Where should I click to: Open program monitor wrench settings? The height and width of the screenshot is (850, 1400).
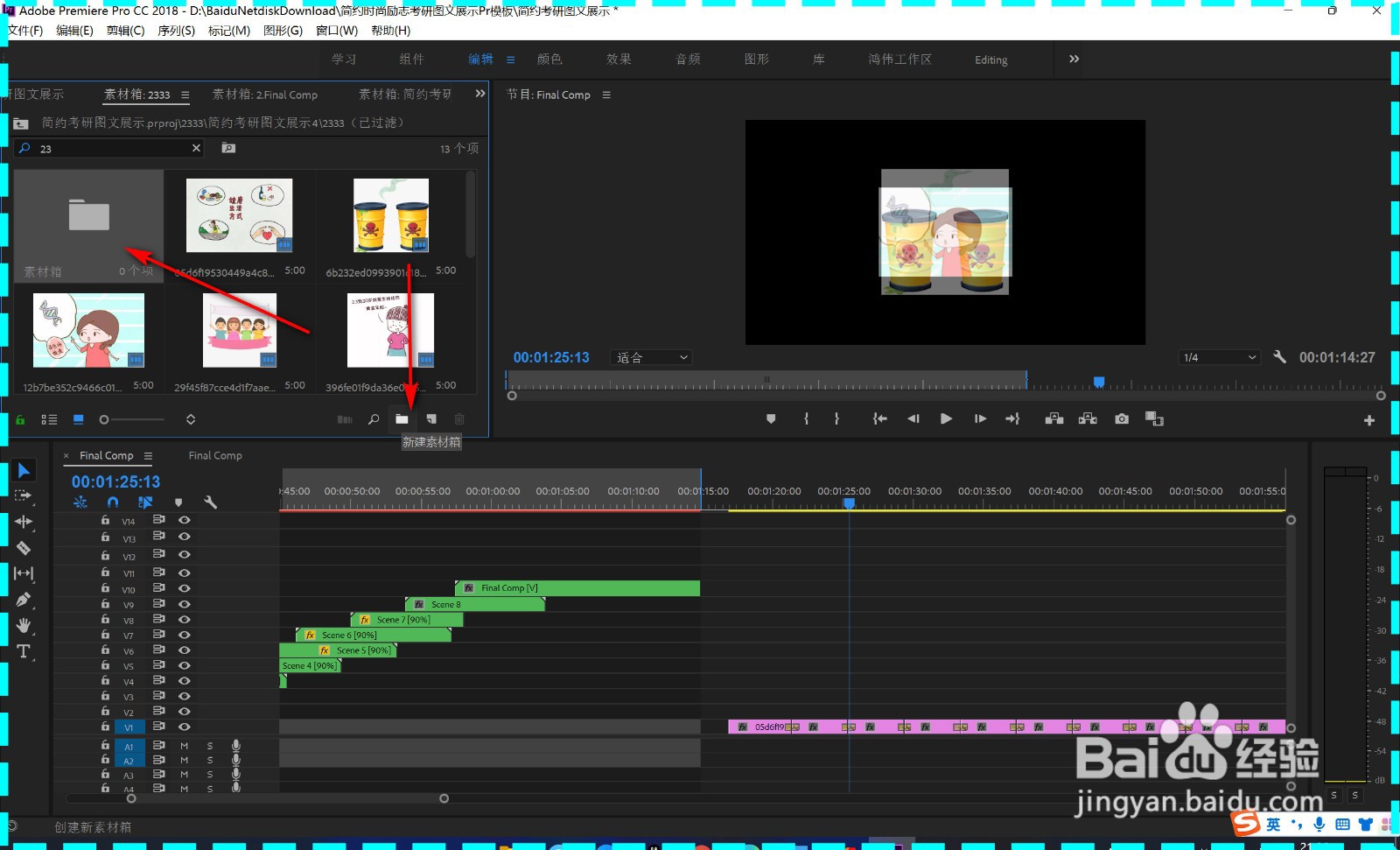pos(1279,357)
